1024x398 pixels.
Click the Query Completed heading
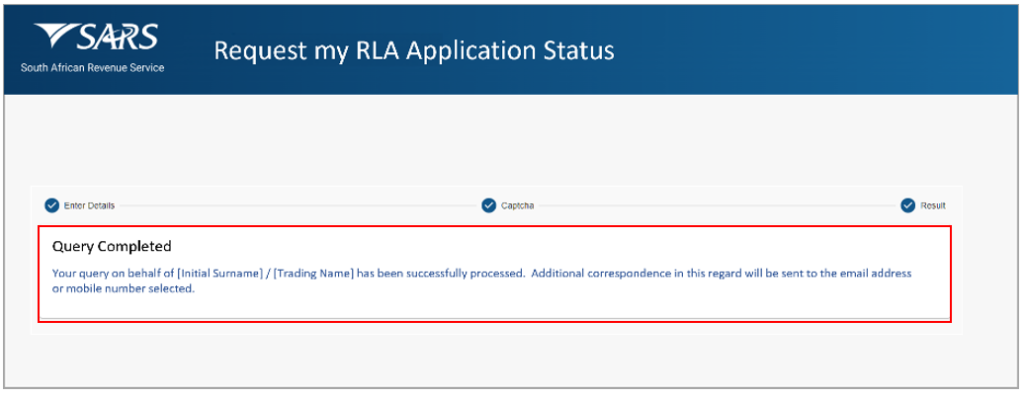[112, 246]
